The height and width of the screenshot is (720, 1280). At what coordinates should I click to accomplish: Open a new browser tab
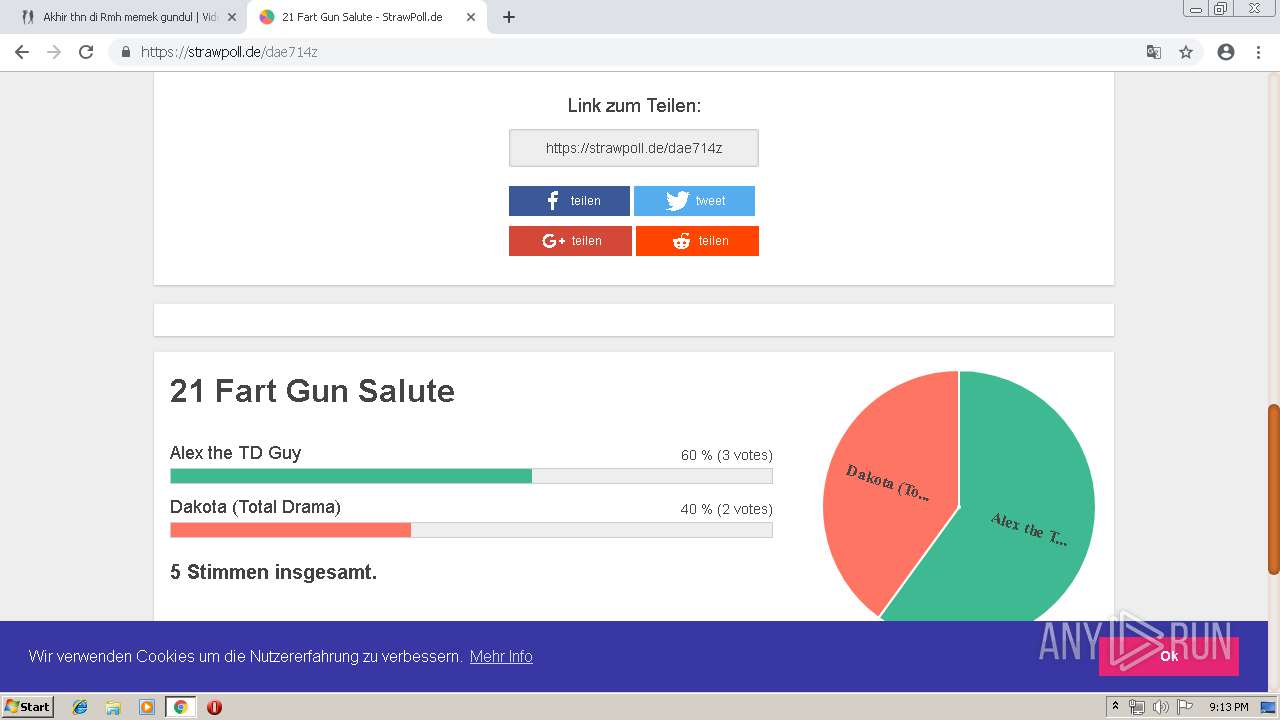(x=508, y=17)
